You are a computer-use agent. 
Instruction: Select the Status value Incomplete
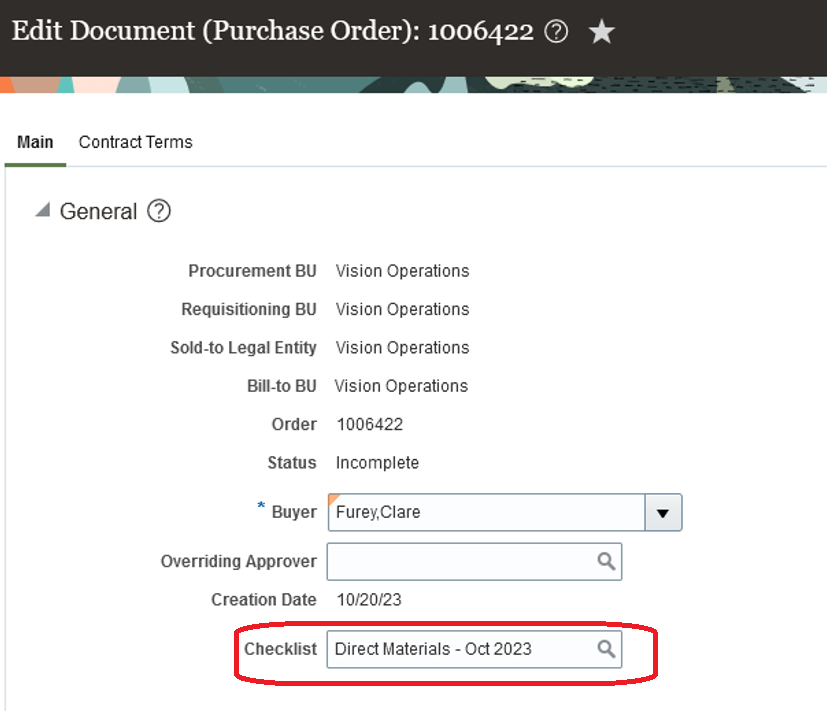pyautogui.click(x=377, y=463)
